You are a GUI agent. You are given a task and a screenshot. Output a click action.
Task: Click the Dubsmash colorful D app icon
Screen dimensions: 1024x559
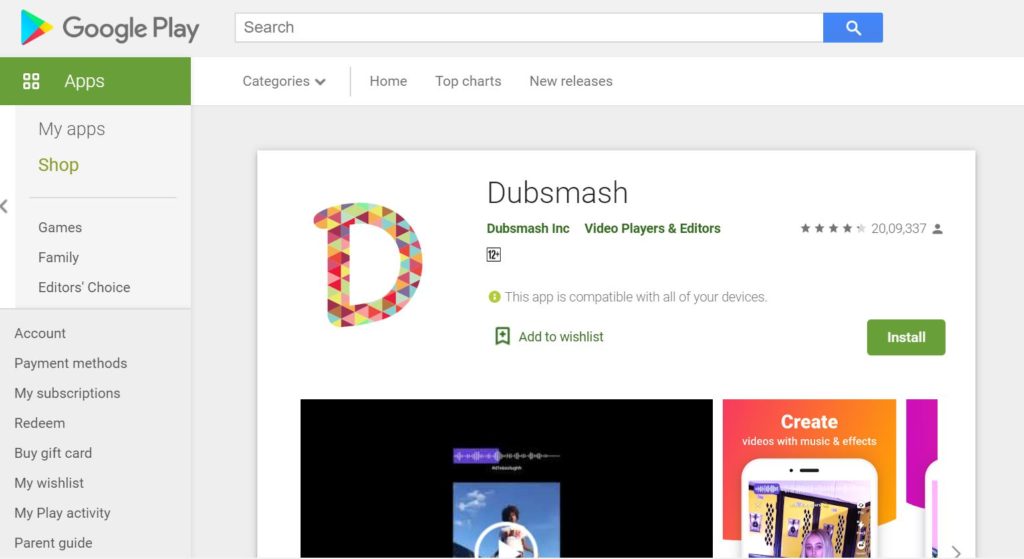368,264
